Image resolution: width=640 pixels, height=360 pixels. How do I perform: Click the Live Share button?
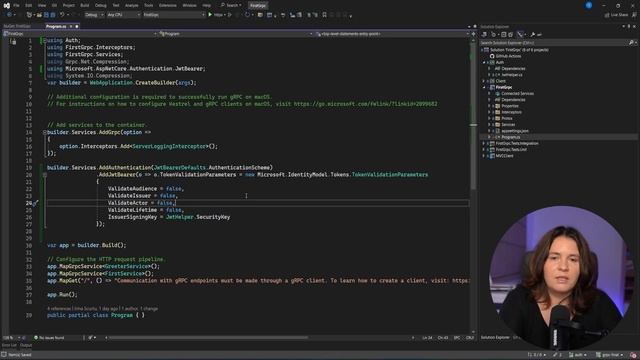pyautogui.click(x=616, y=15)
